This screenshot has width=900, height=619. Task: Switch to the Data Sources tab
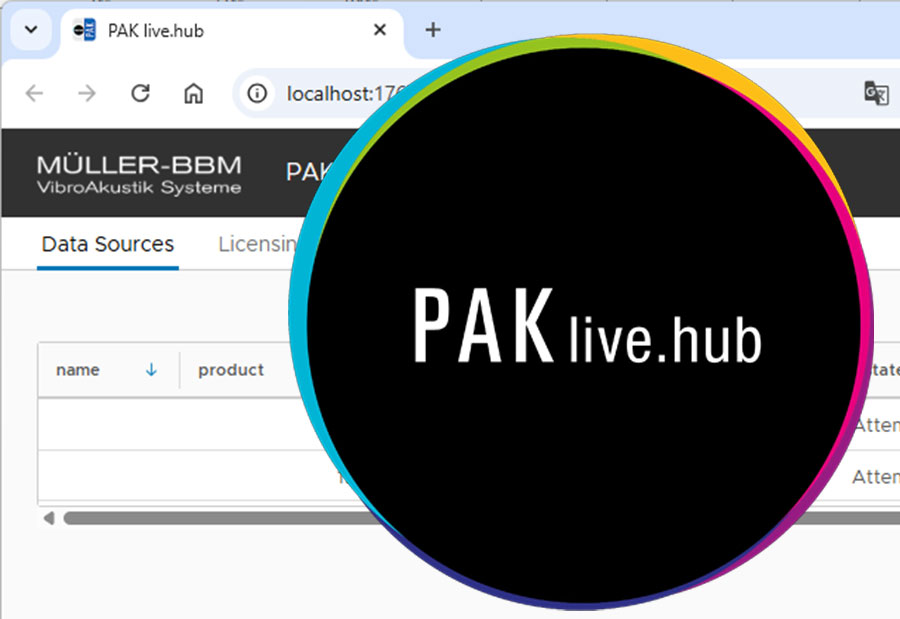(x=108, y=244)
